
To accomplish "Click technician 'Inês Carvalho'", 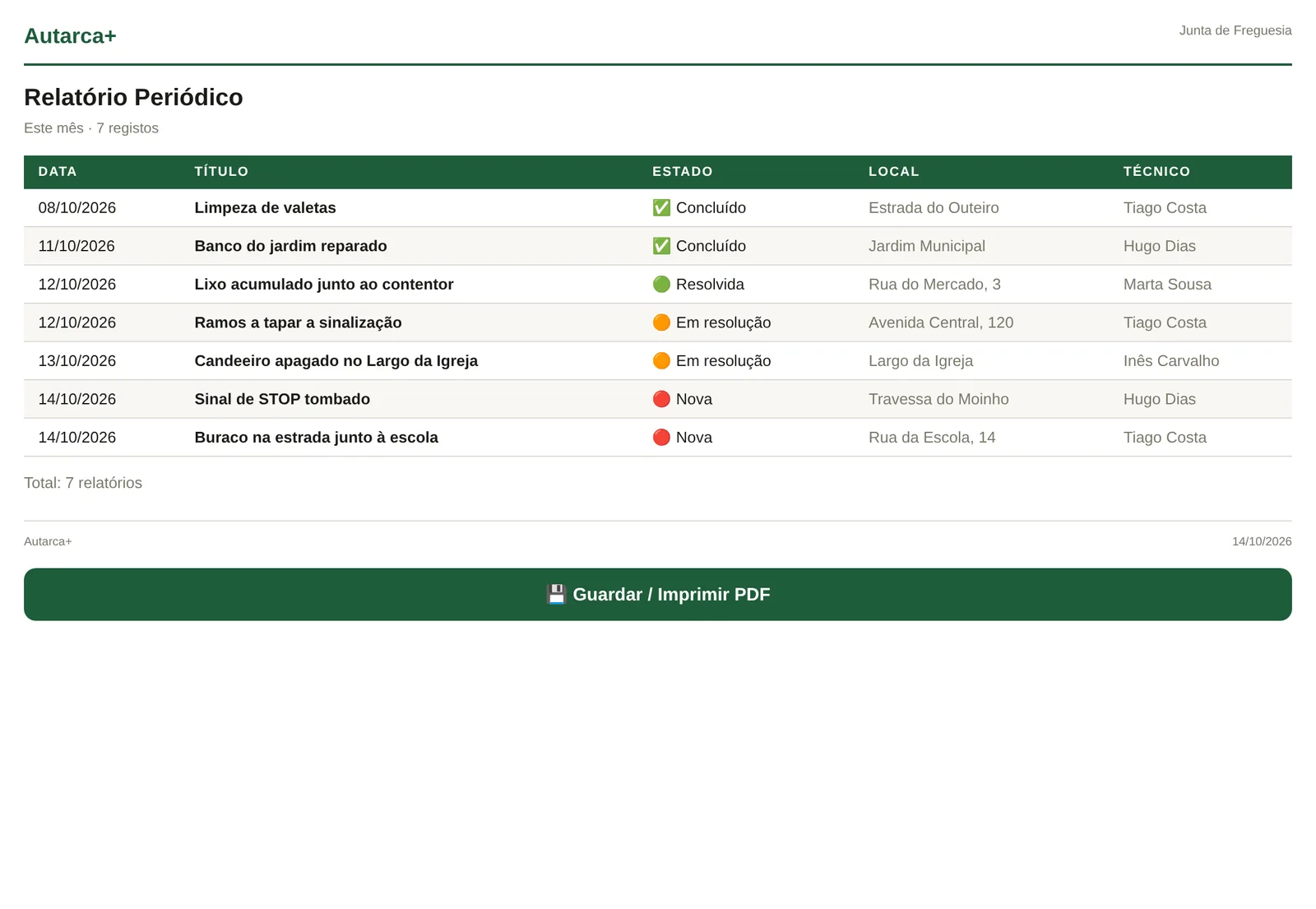I will point(1171,361).
